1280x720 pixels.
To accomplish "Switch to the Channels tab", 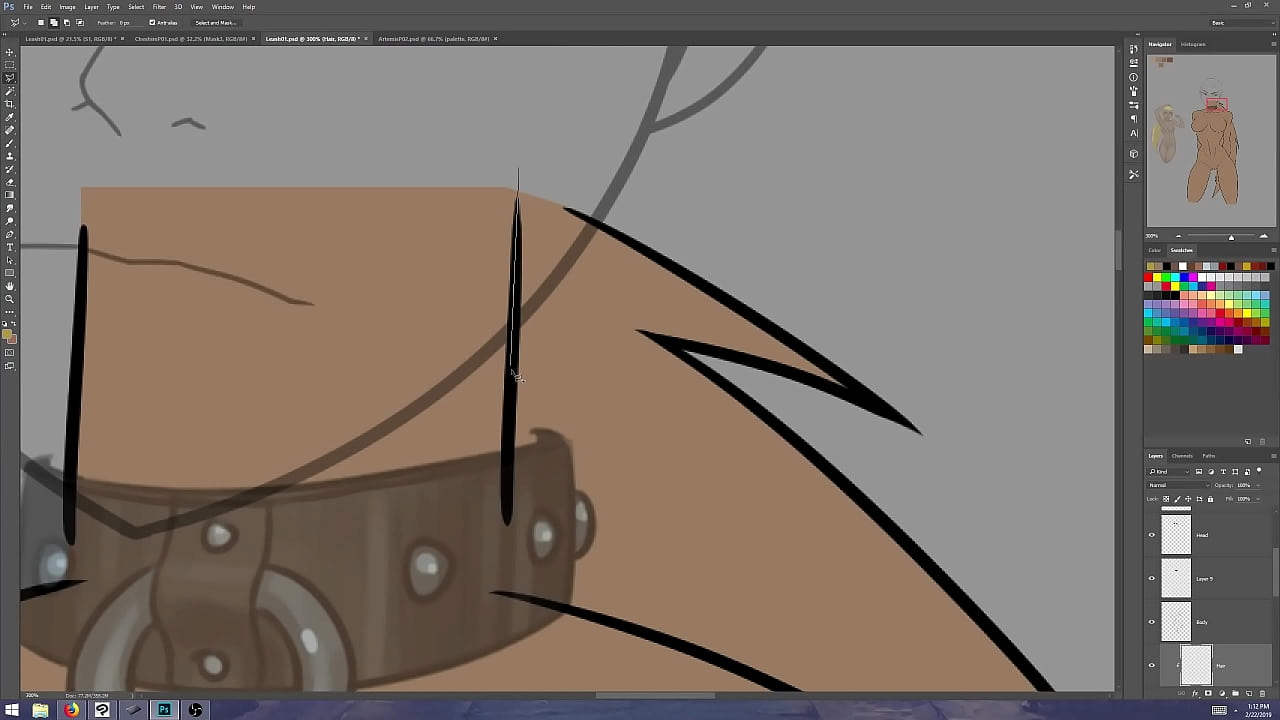I will [1182, 456].
